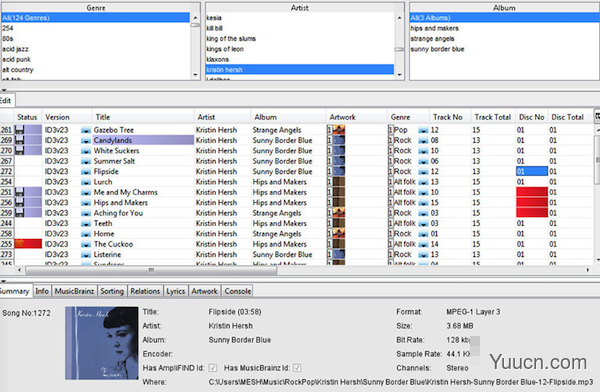This screenshot has height=392, width=600.
Task: Click the Genre list scroll-down arrow
Action: point(195,75)
